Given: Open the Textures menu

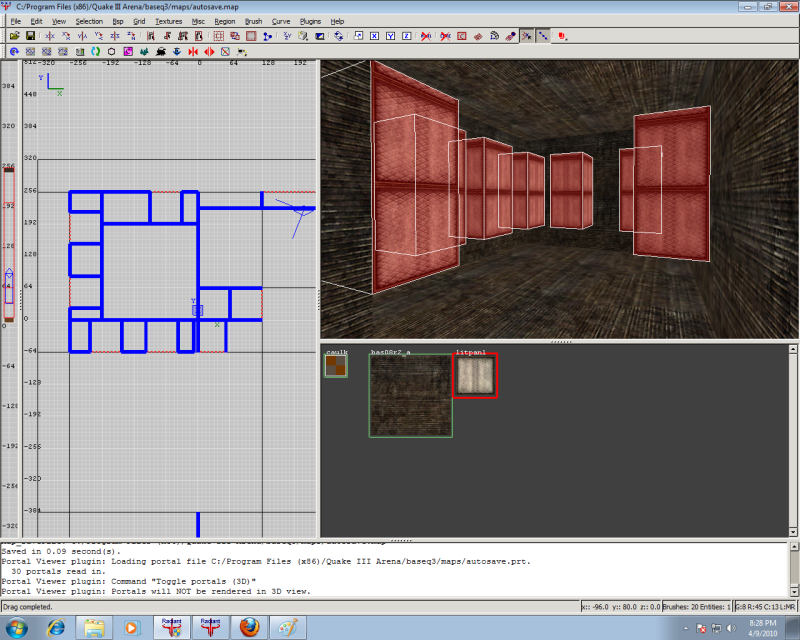Looking at the screenshot, I should (168, 21).
